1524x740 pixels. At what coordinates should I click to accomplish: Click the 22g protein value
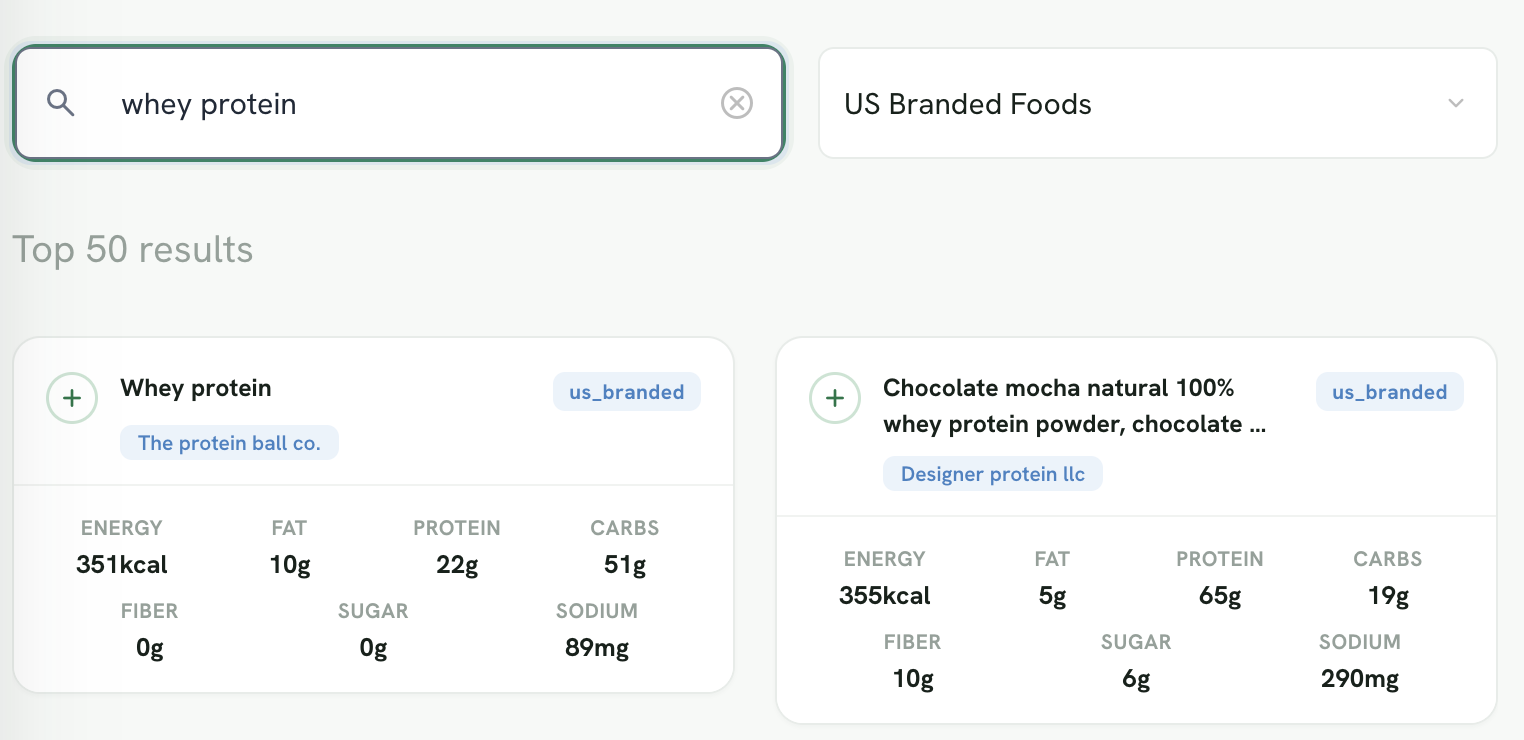click(x=457, y=565)
